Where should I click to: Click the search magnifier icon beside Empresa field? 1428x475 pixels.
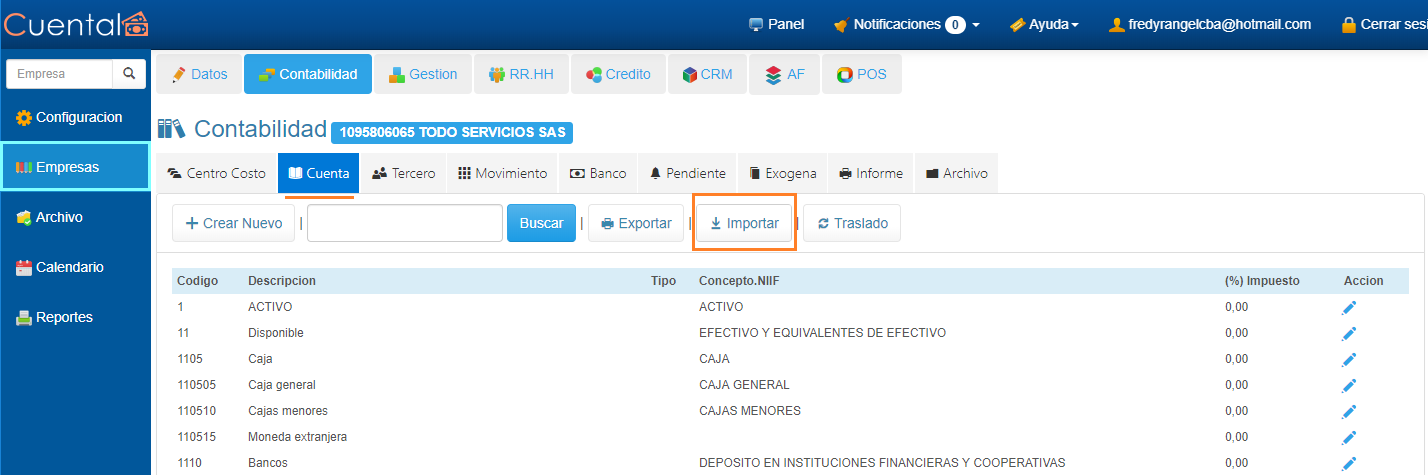(128, 74)
